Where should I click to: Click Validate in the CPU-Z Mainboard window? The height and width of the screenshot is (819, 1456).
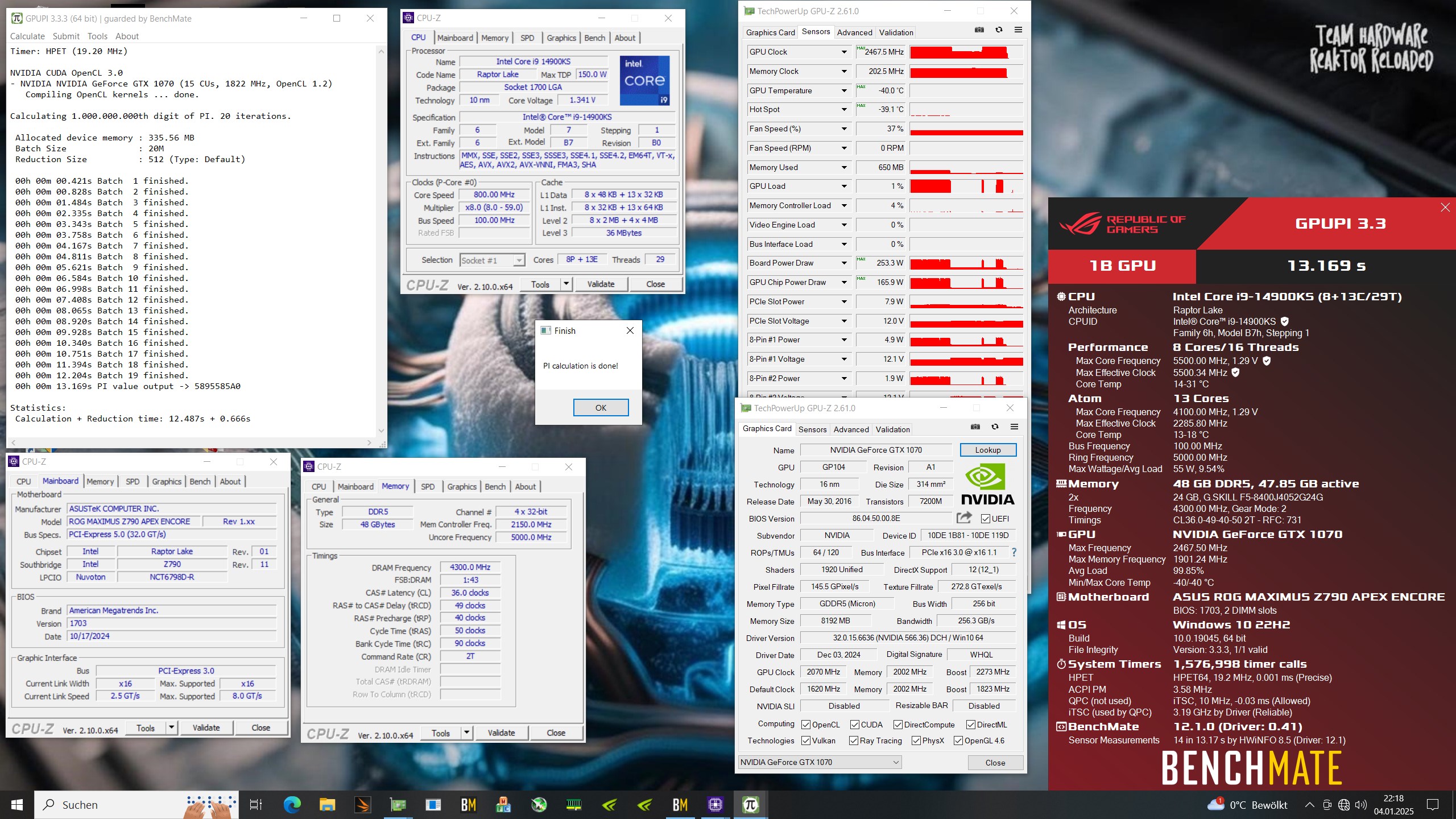(206, 727)
